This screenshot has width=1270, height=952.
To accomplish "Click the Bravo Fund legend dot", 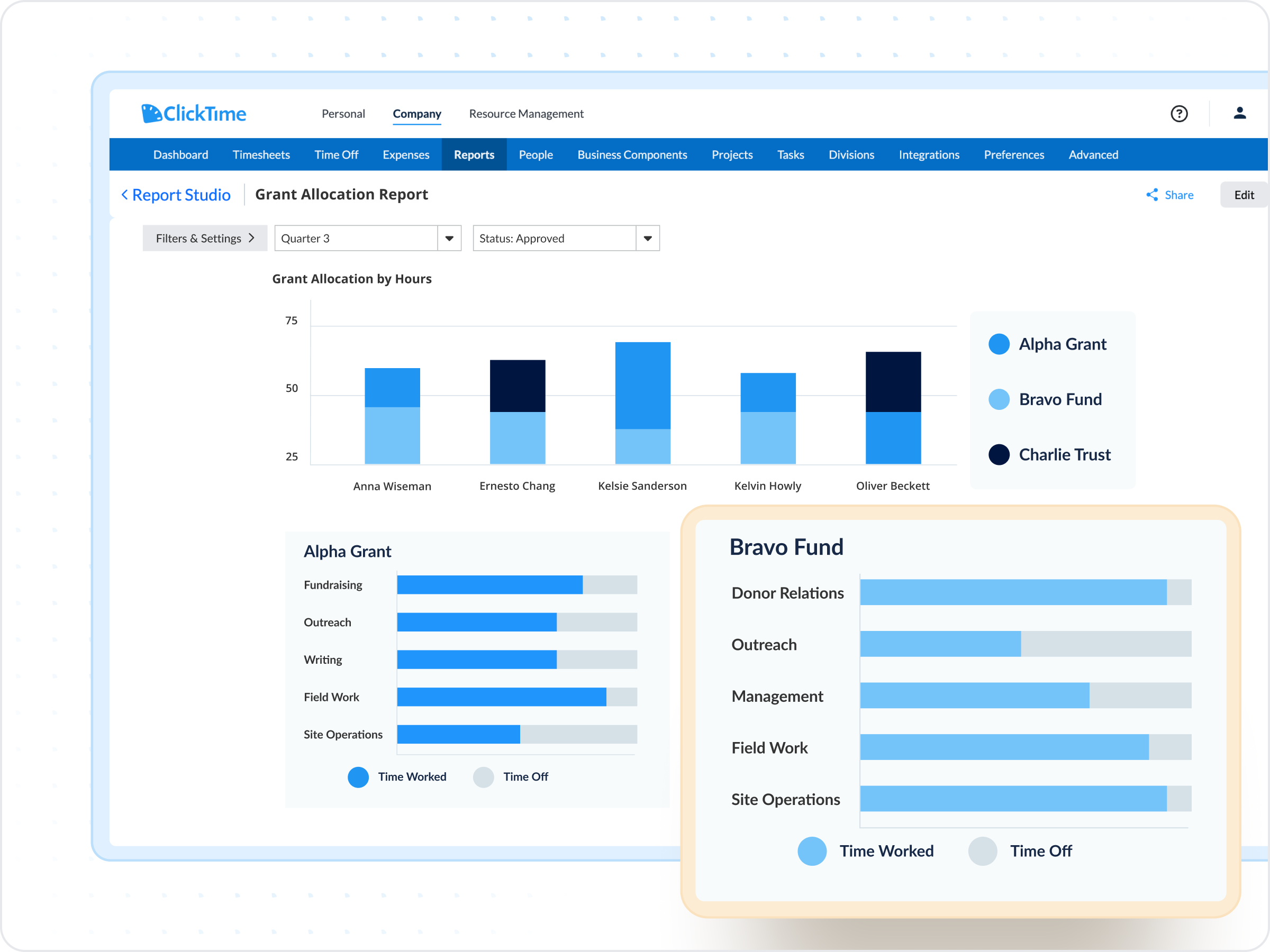I will (999, 399).
